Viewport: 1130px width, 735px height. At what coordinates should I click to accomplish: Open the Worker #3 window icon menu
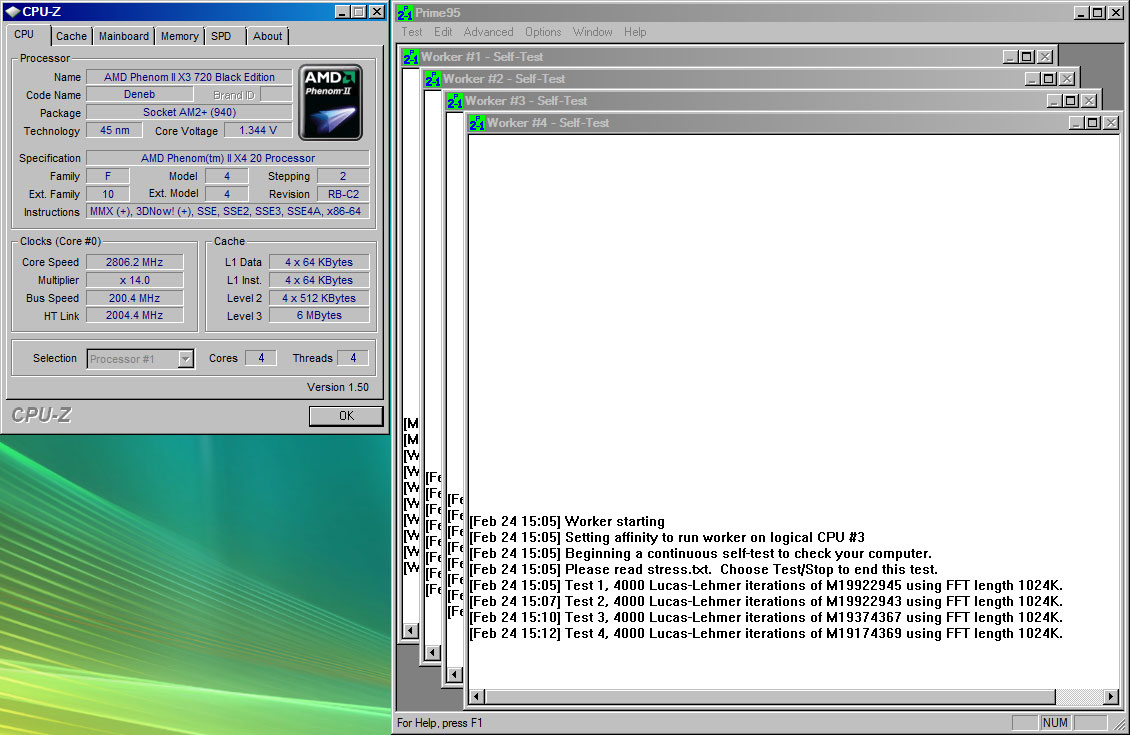(455, 102)
